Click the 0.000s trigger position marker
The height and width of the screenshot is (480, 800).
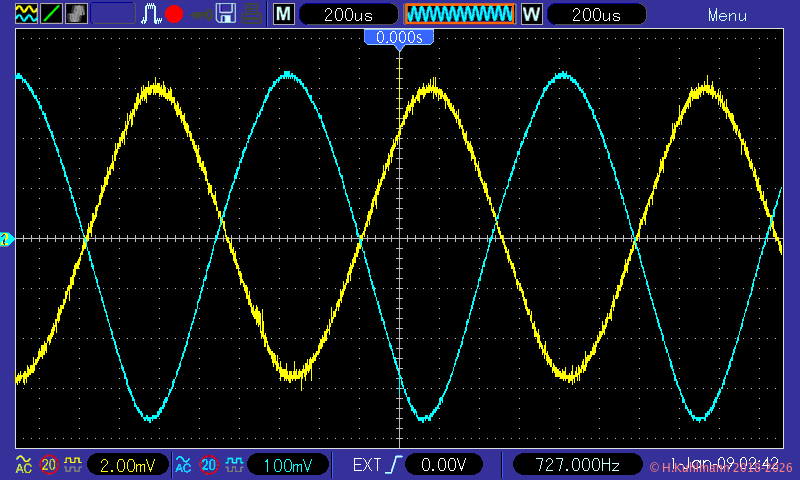point(399,37)
